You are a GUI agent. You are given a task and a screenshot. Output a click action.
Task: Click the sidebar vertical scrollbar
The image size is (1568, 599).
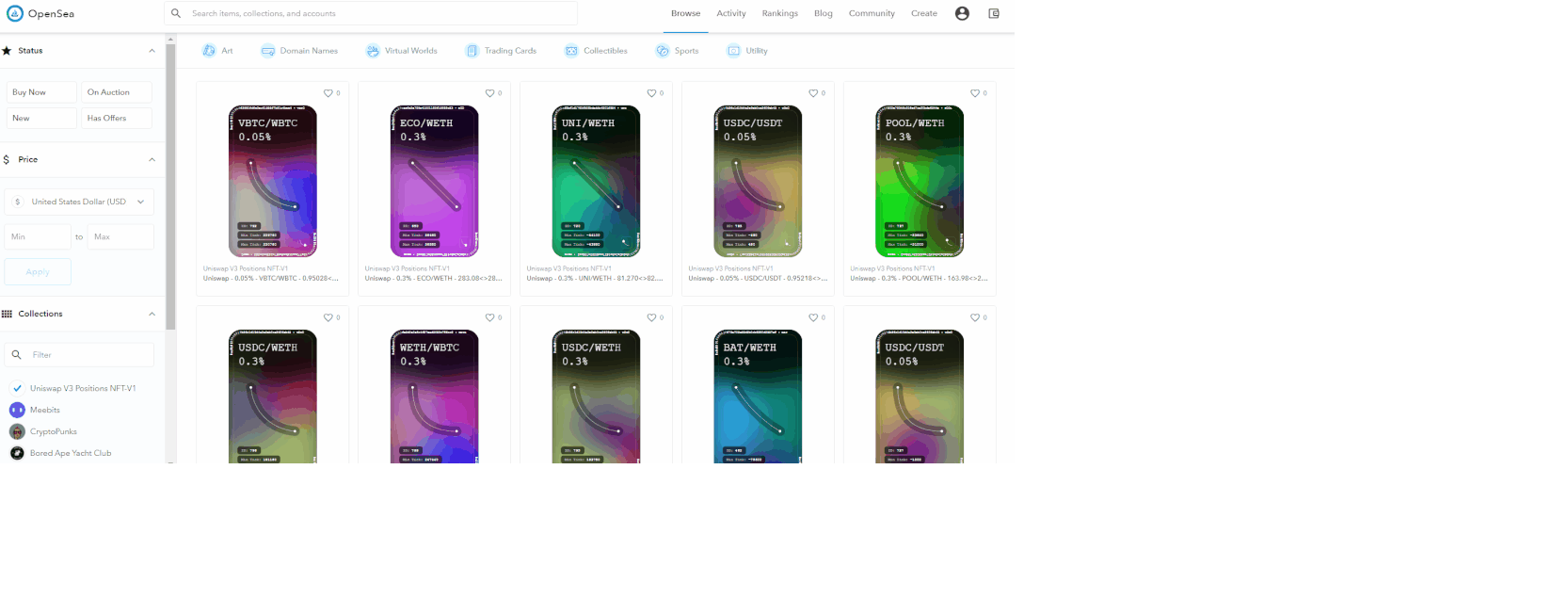(x=170, y=188)
